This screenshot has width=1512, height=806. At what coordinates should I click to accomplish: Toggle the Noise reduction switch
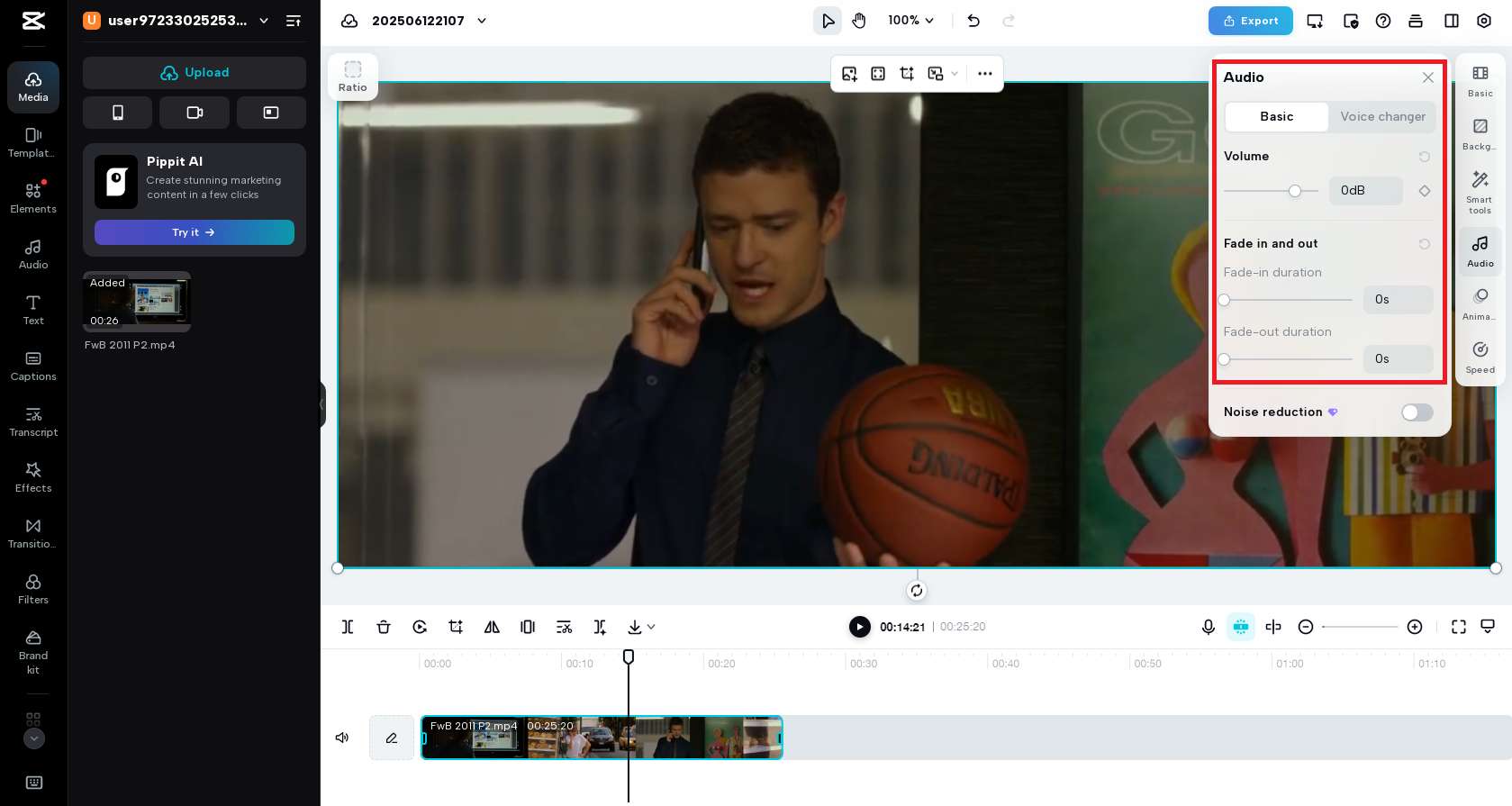[1417, 412]
